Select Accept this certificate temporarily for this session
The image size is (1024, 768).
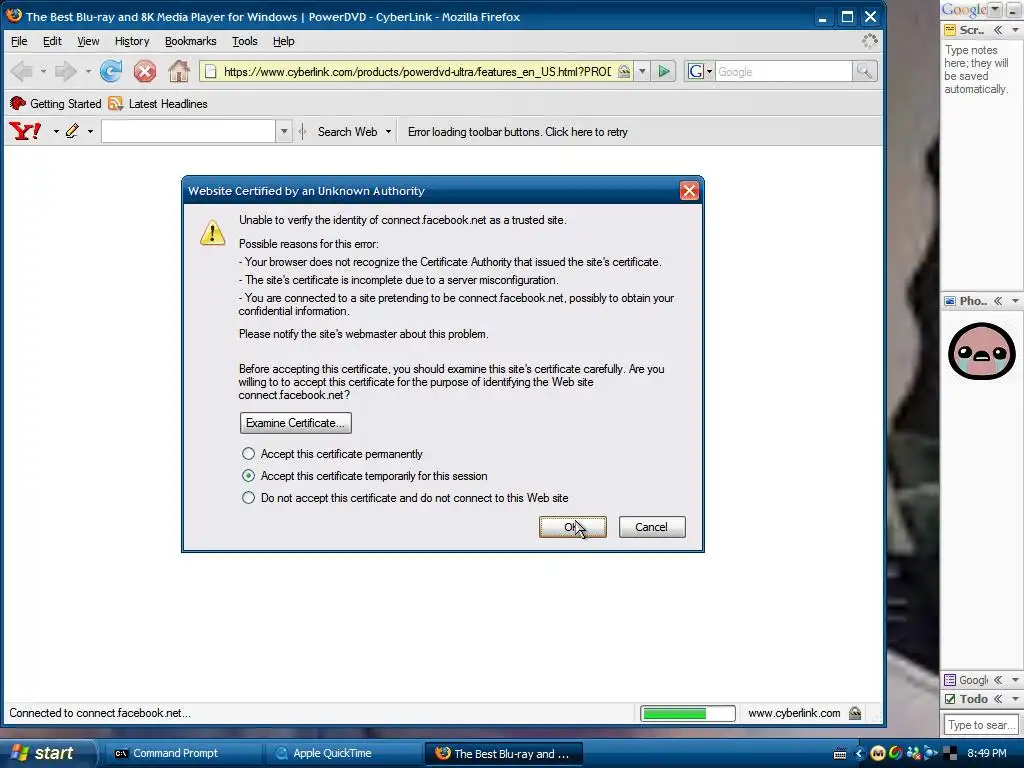click(248, 475)
